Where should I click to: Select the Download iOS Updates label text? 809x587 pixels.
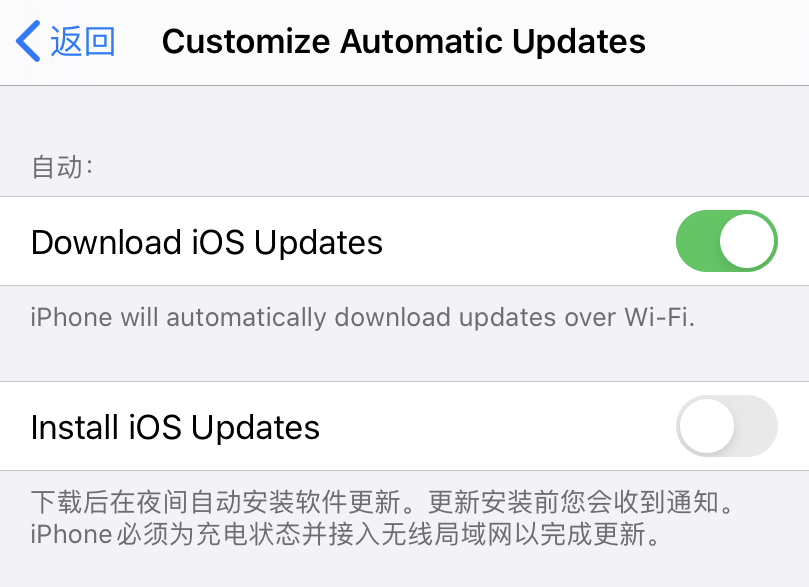(x=207, y=242)
